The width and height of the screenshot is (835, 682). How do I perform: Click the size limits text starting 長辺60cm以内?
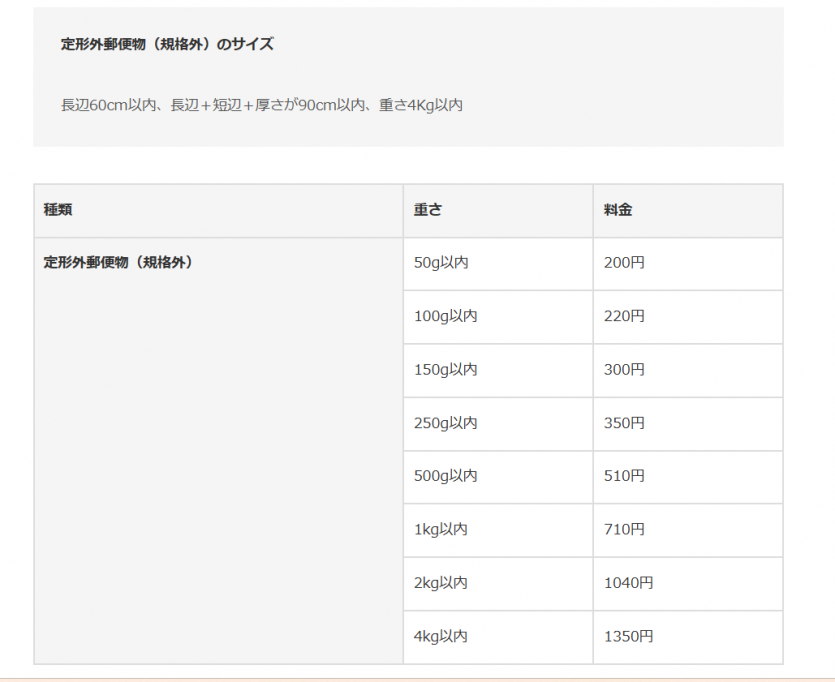click(261, 104)
